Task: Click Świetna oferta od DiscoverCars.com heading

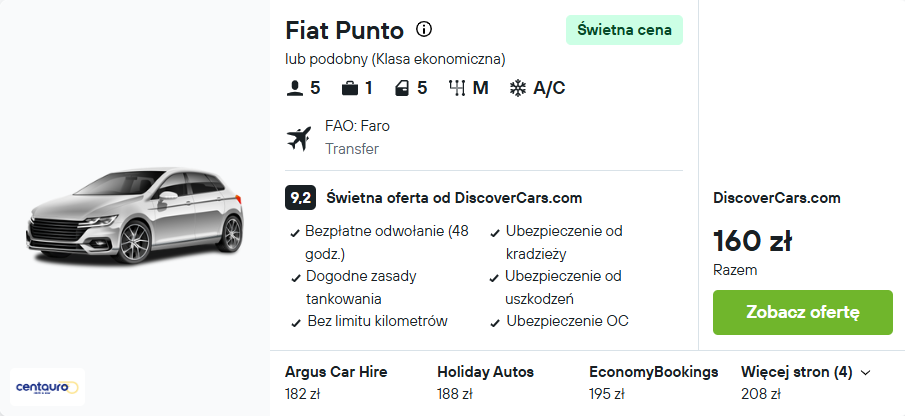Action: click(x=454, y=198)
